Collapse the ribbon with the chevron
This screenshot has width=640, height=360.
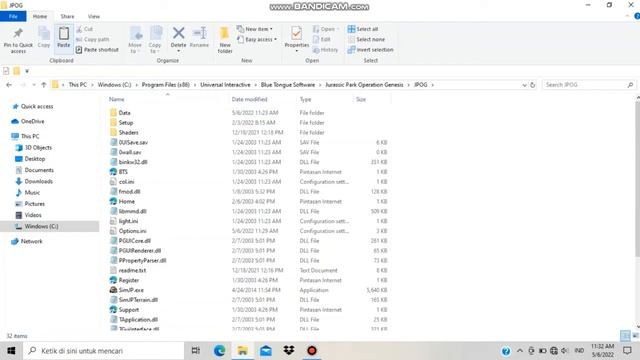[x=627, y=16]
